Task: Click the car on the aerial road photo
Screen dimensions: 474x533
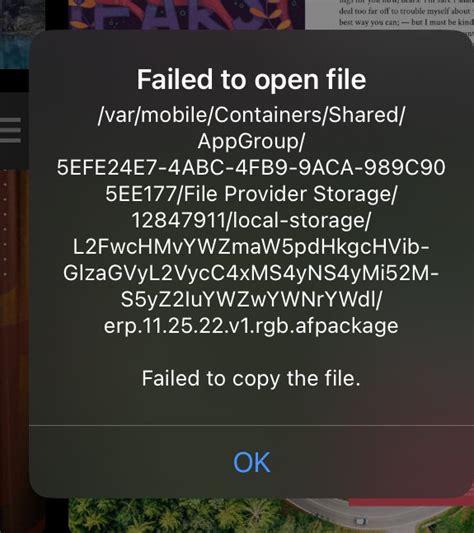Action: pyautogui.click(x=360, y=520)
